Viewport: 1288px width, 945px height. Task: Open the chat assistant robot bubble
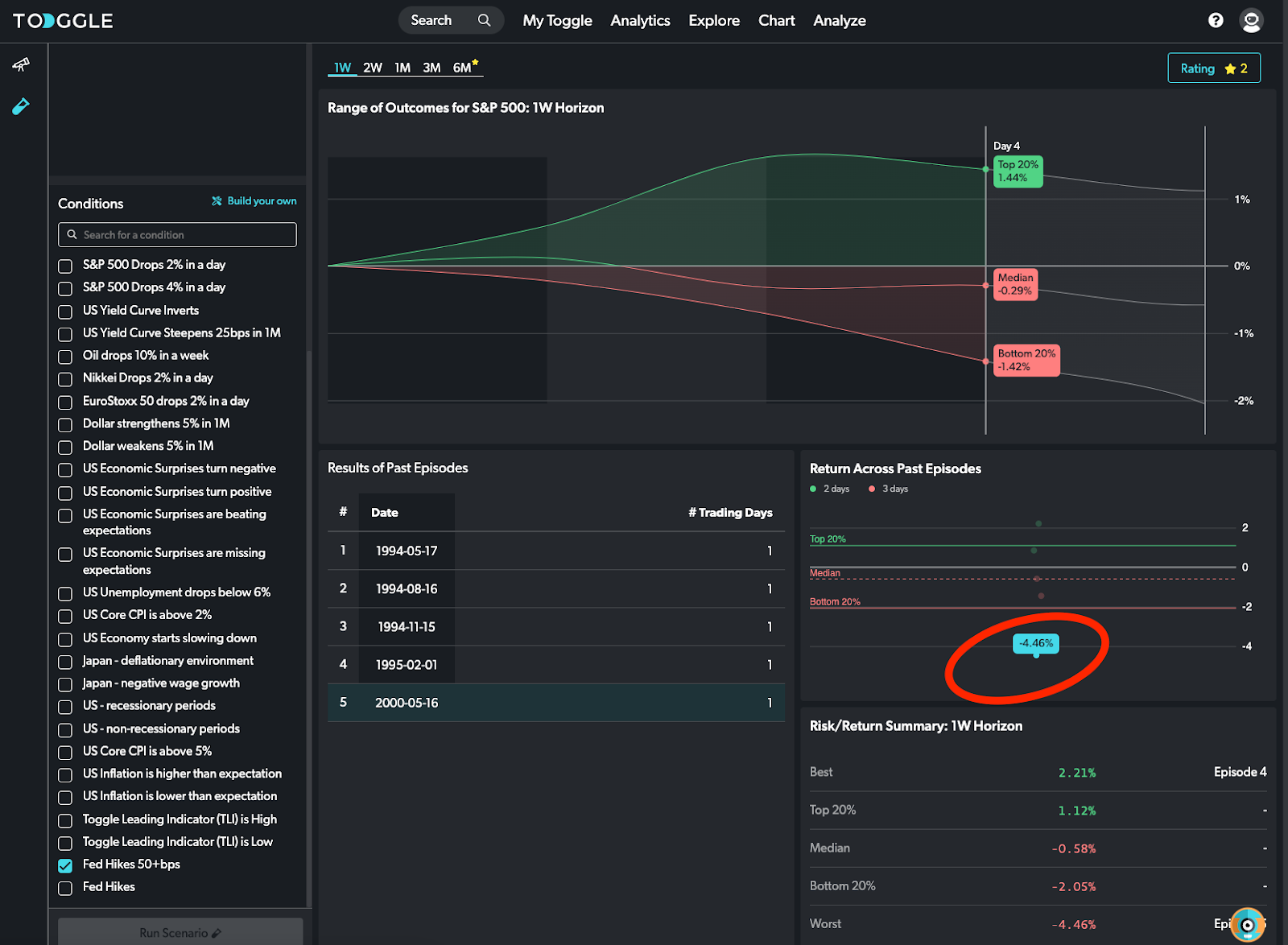[1248, 925]
